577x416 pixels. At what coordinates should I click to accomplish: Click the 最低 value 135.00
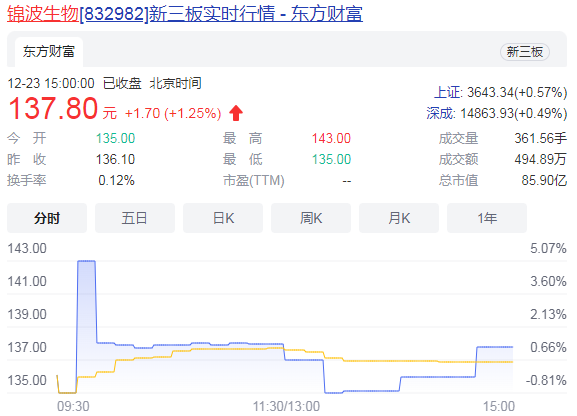[331, 159]
